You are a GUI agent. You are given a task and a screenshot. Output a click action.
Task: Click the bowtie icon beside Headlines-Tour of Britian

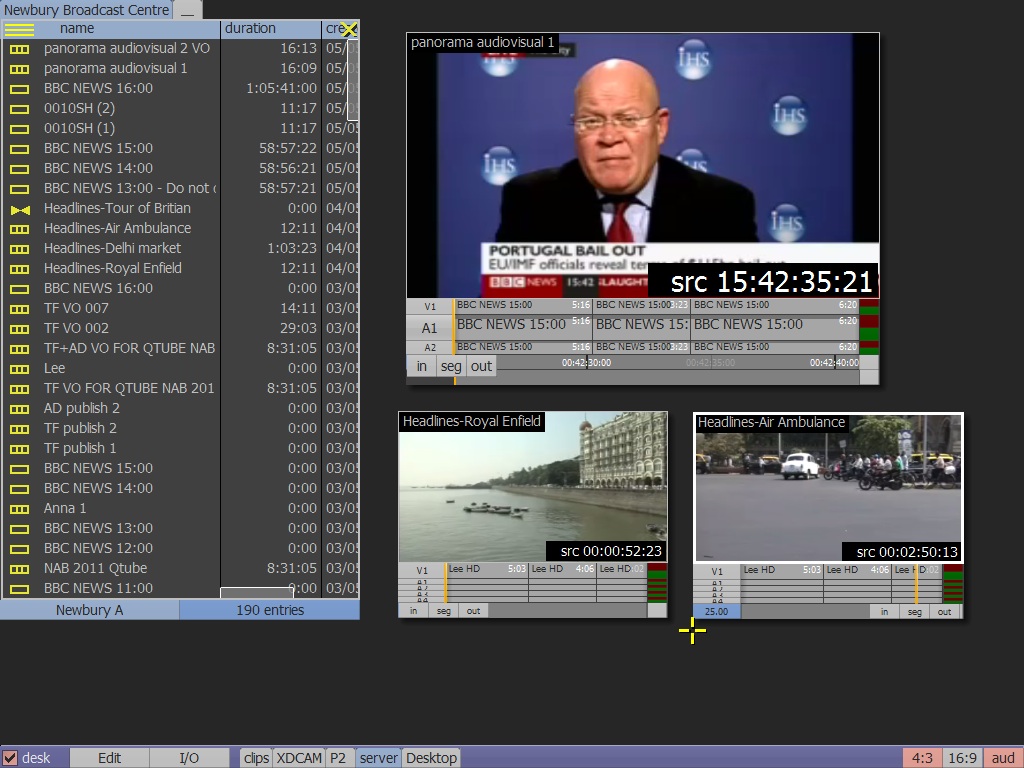click(20, 209)
